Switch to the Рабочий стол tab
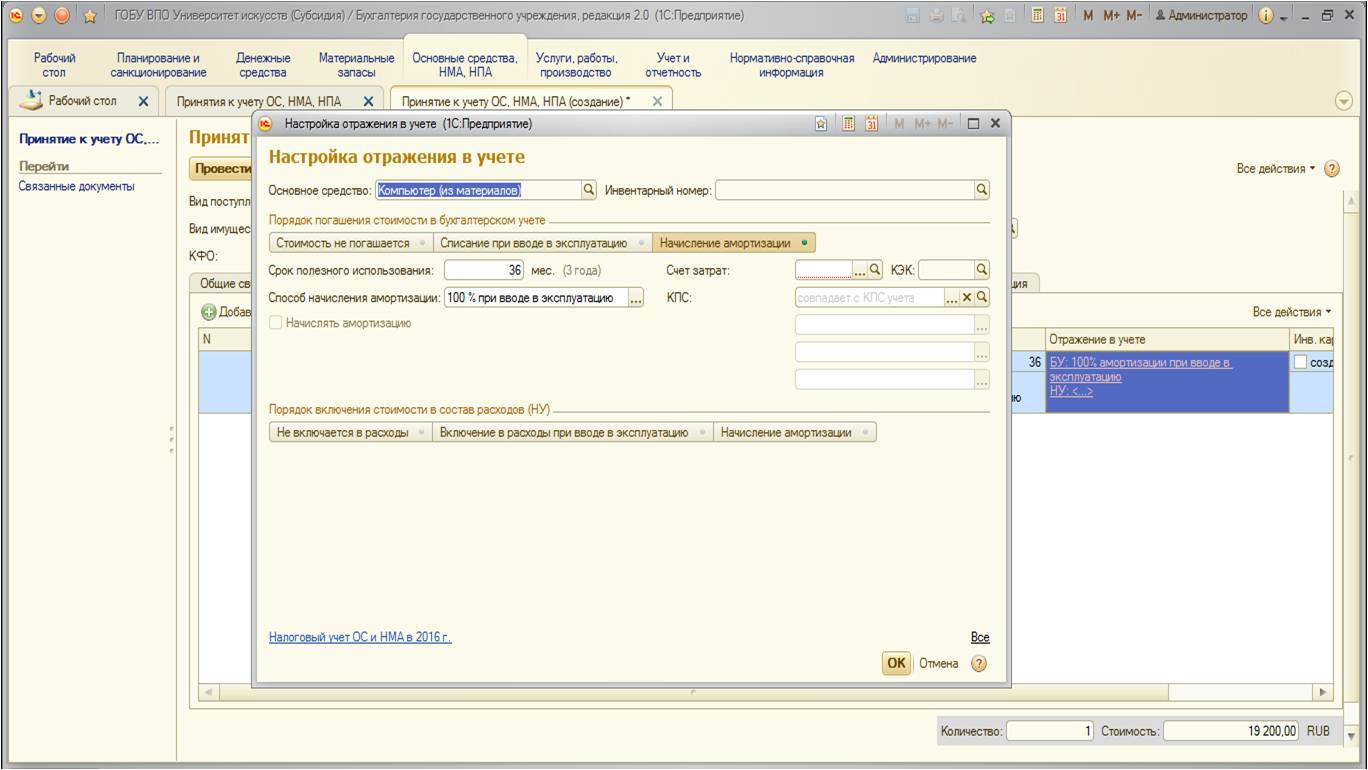The width and height of the screenshot is (1368, 770). click(83, 101)
